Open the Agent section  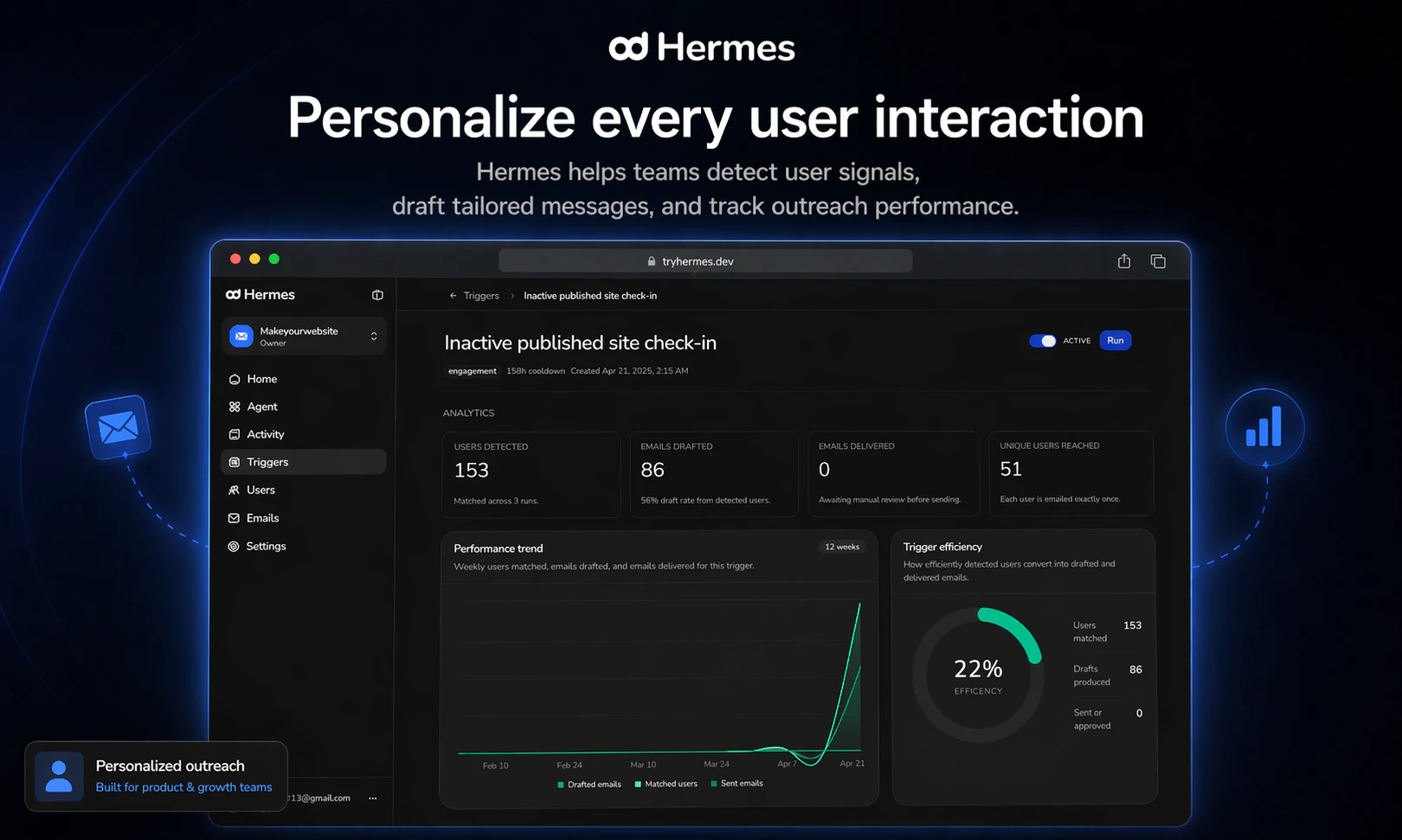coord(304,407)
